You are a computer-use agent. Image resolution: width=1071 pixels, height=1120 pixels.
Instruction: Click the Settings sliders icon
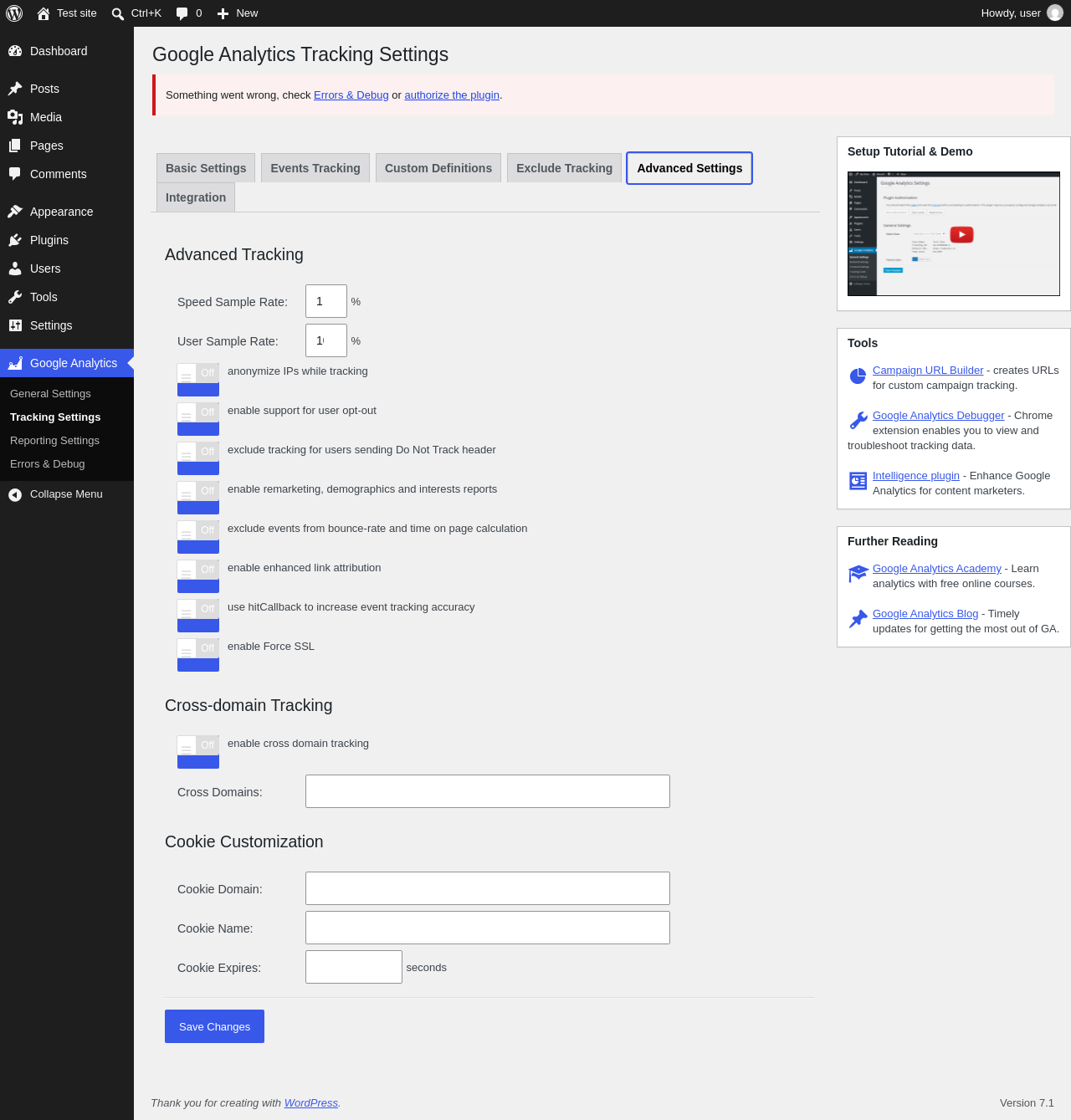pos(15,325)
